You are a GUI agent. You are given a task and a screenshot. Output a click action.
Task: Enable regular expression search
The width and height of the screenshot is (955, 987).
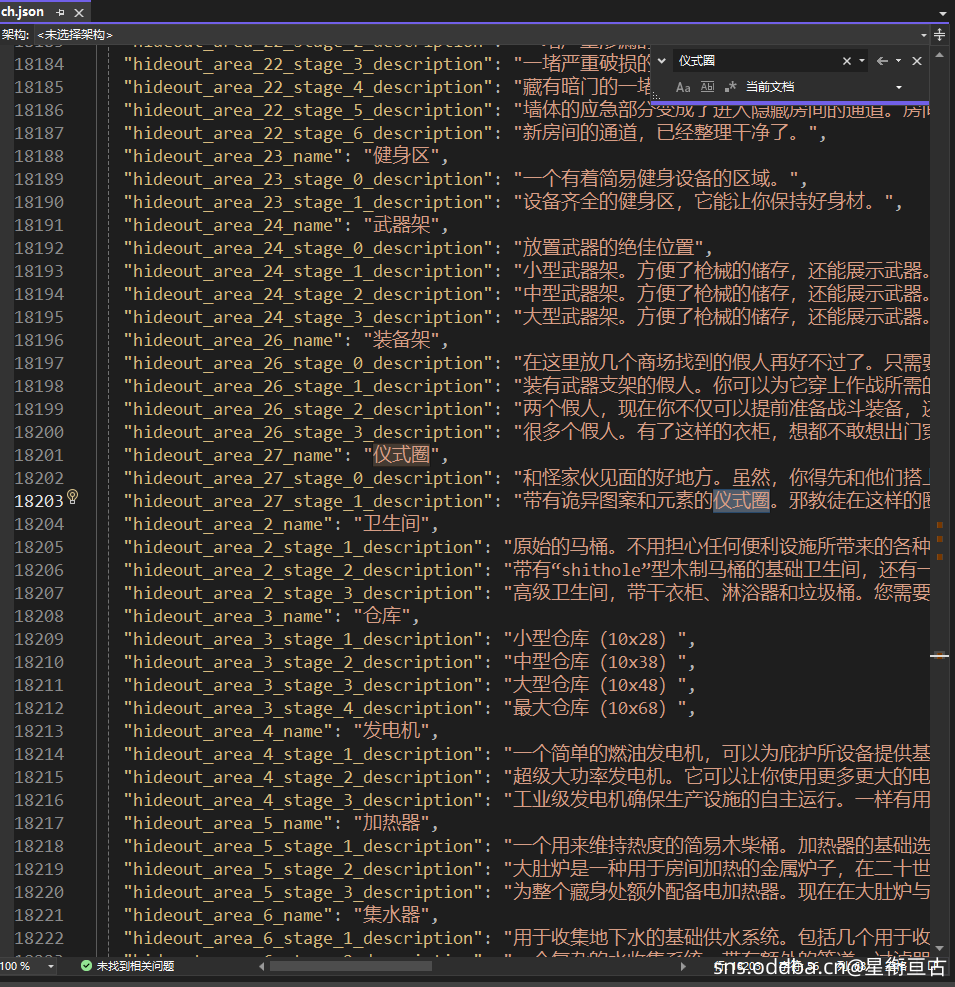click(x=730, y=87)
